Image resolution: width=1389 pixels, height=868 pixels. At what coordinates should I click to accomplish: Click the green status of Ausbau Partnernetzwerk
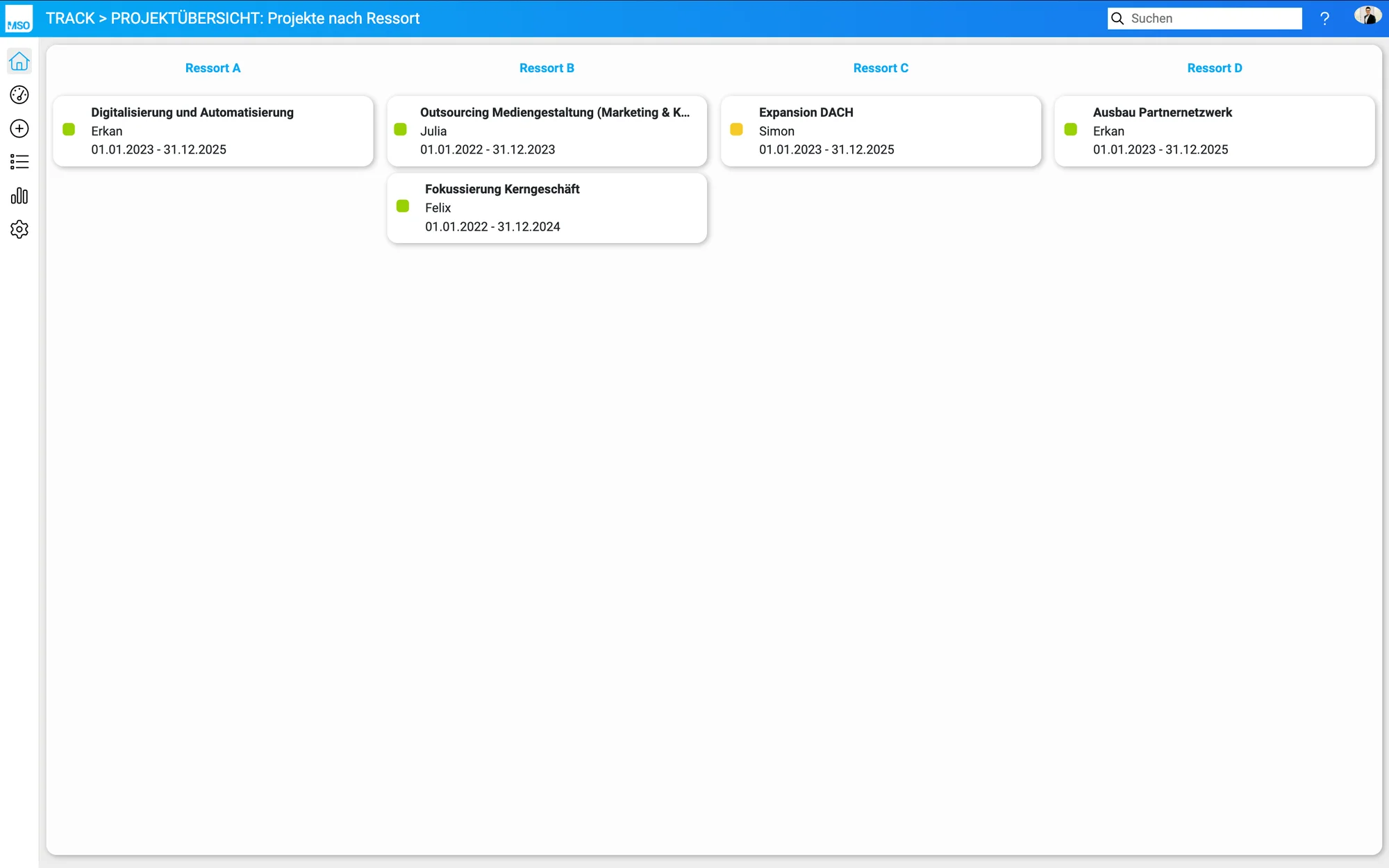point(1070,129)
